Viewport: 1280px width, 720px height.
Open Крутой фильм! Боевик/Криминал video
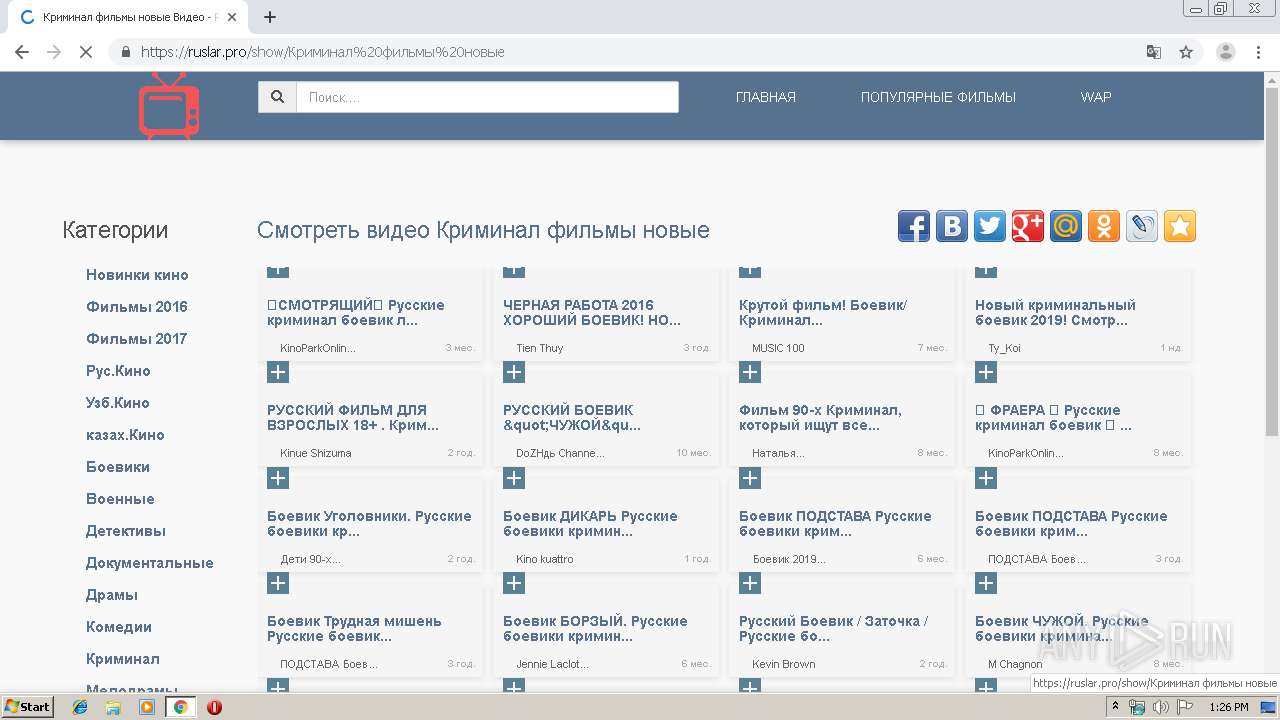[x=823, y=313]
